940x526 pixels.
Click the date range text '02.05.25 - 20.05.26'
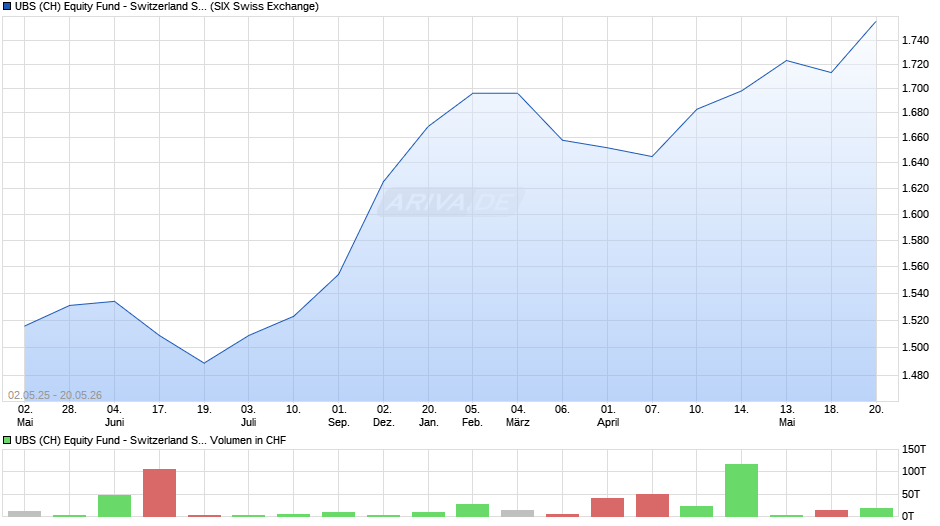pyautogui.click(x=55, y=395)
